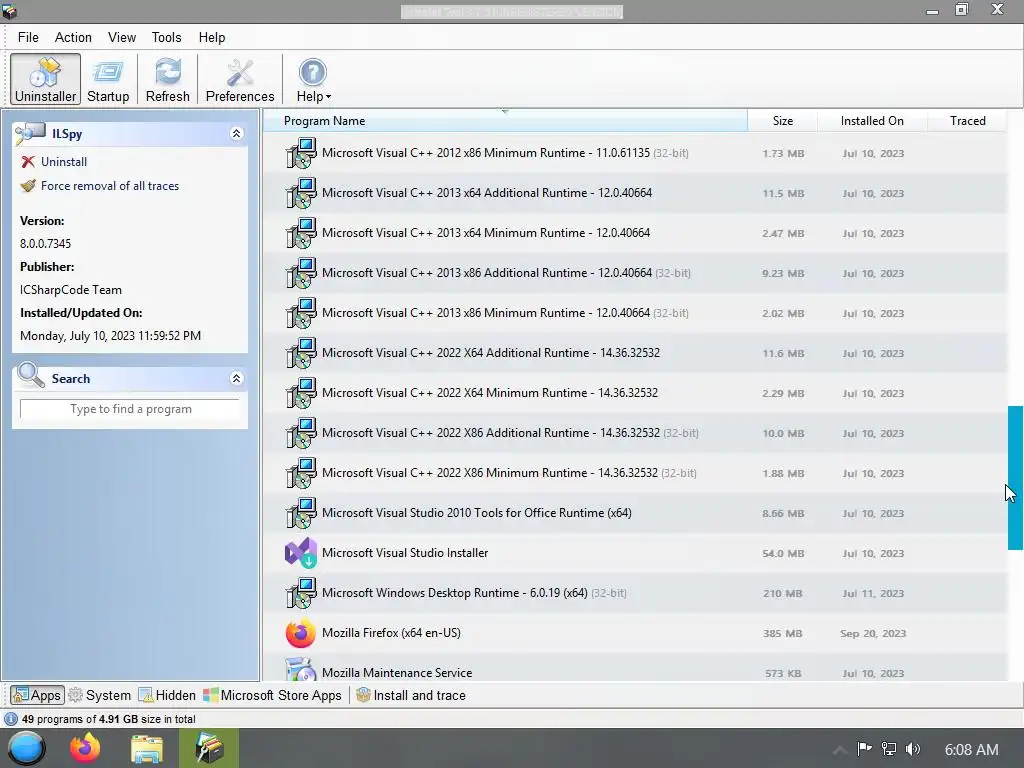This screenshot has width=1024, height=768.
Task: Select Mozilla Maintenance Service entry
Action: (x=635, y=667)
